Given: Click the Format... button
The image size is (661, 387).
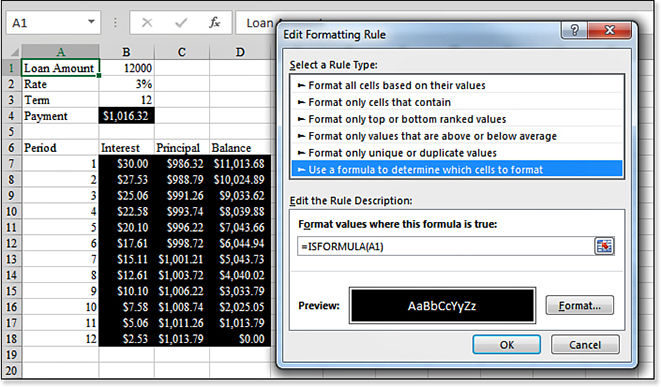Looking at the screenshot, I should (x=580, y=305).
